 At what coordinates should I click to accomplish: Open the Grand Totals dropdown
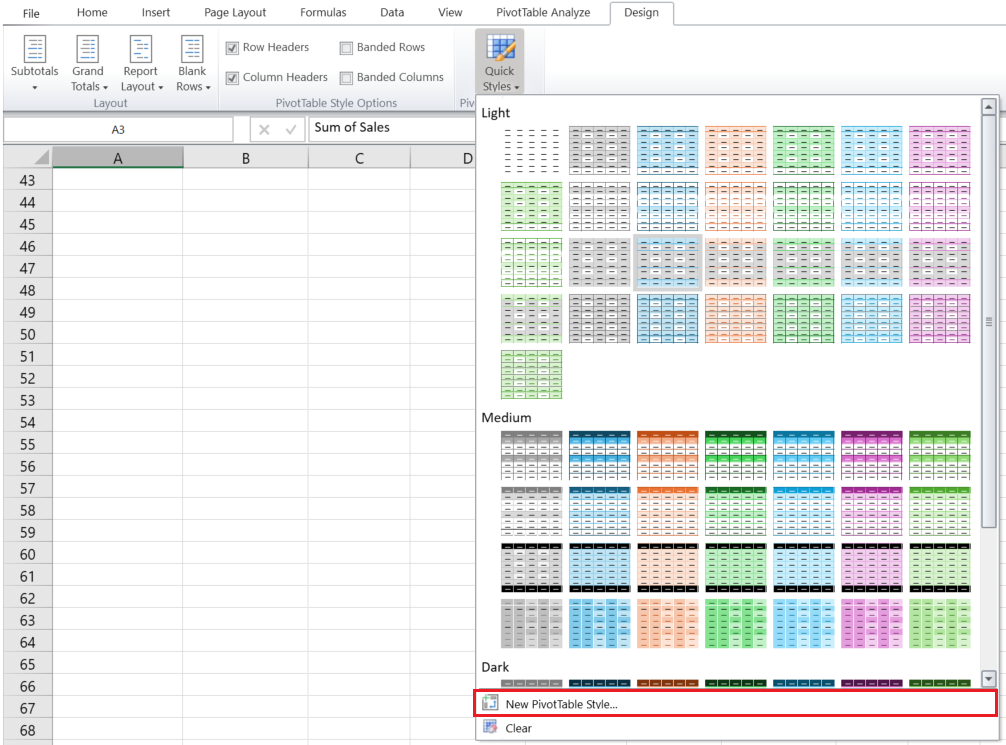click(88, 64)
